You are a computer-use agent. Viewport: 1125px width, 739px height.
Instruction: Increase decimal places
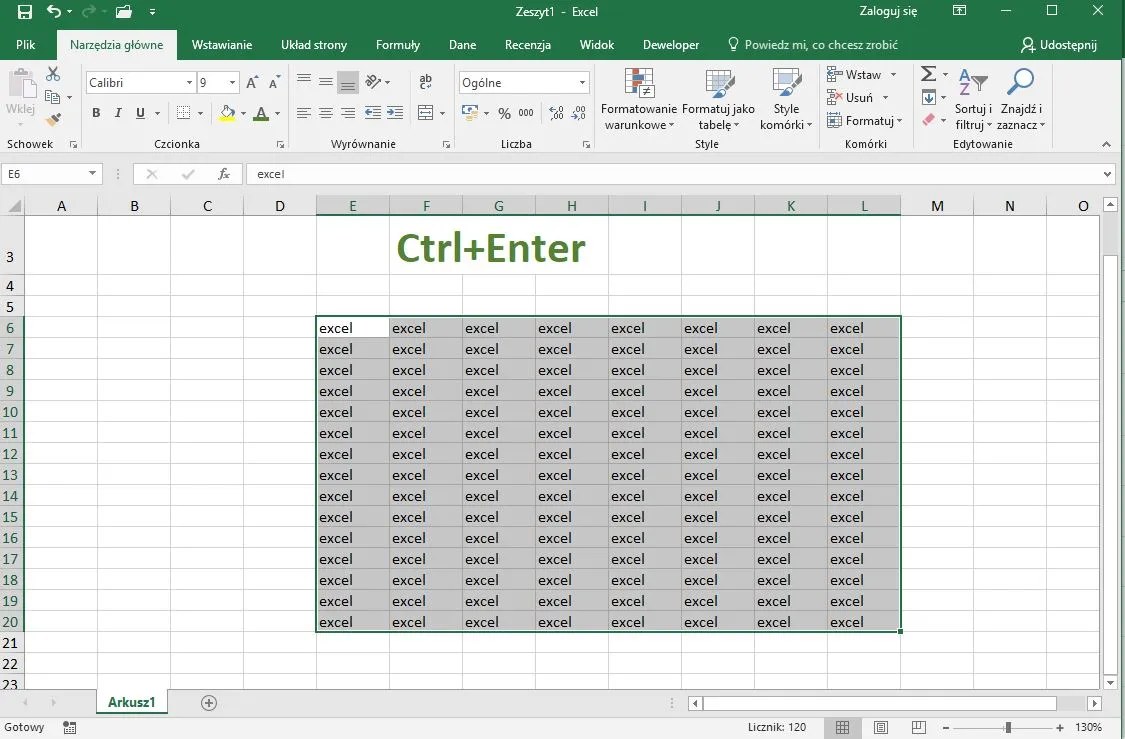pyautogui.click(x=556, y=113)
